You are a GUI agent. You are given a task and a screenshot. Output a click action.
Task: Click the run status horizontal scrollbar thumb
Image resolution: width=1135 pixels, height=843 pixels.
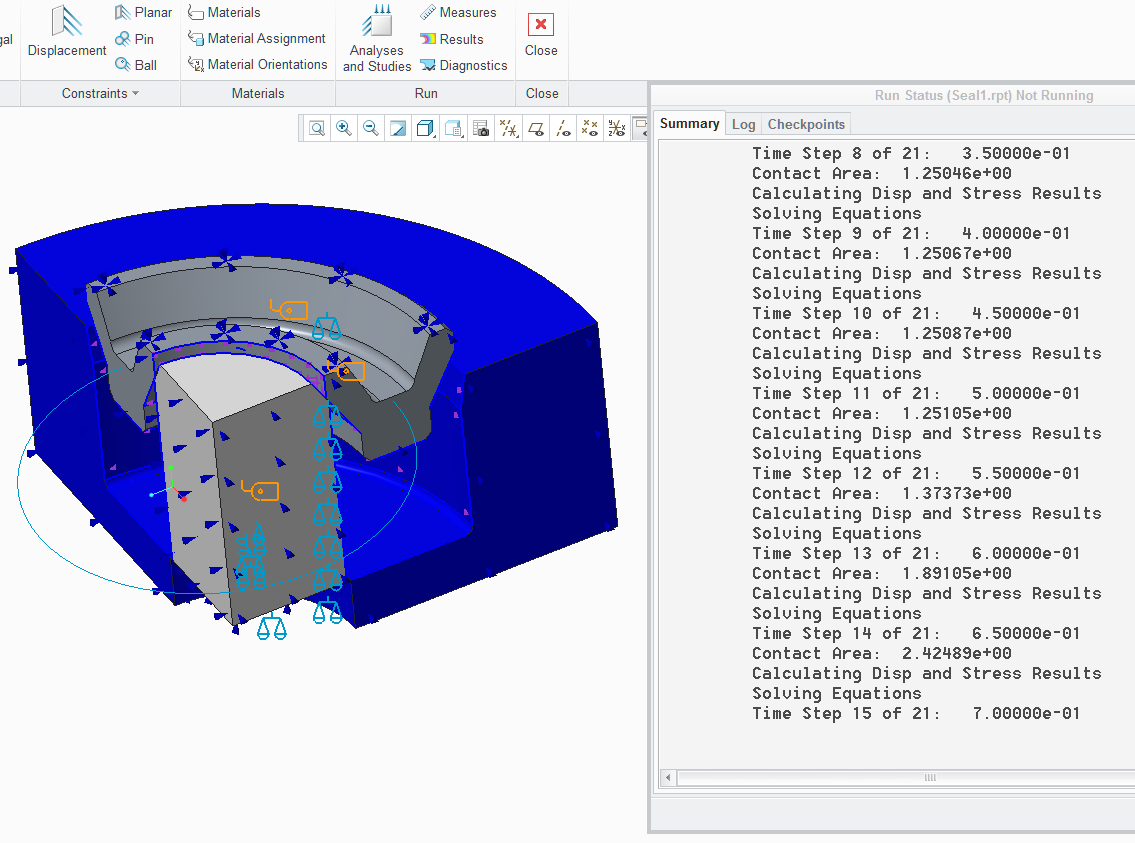coord(929,778)
